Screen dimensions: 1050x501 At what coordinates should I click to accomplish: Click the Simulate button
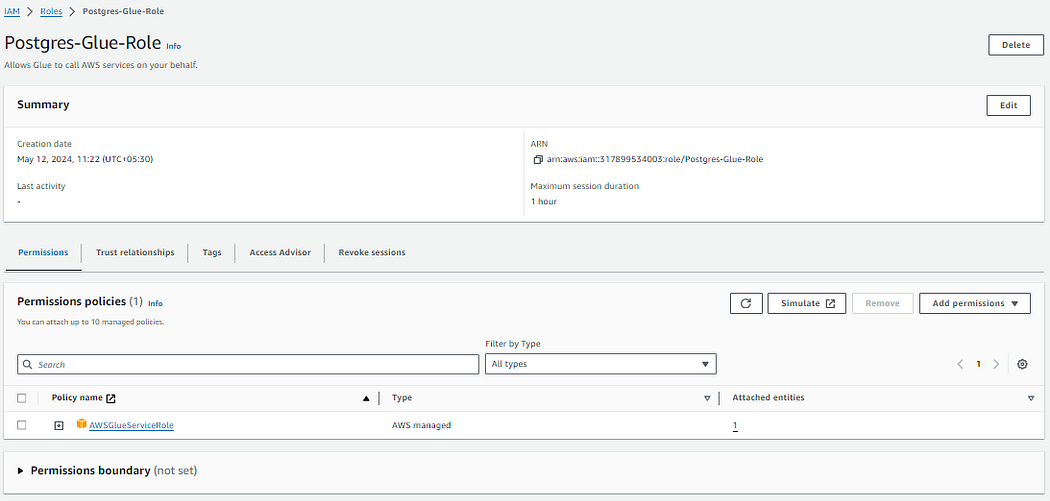click(807, 303)
